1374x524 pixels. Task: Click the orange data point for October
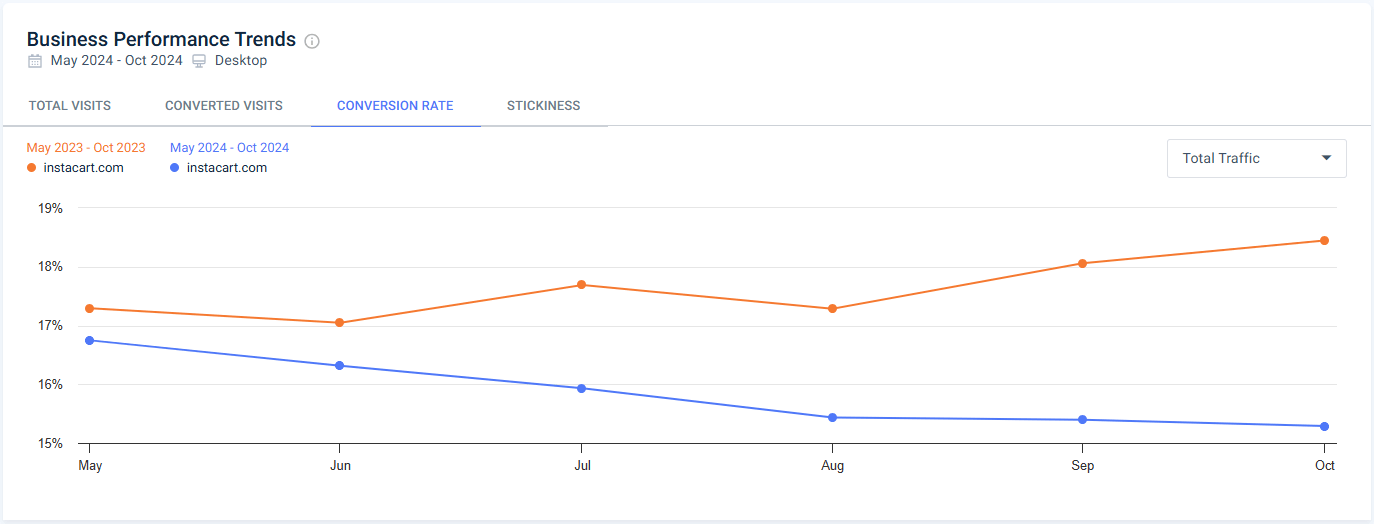coord(1324,240)
